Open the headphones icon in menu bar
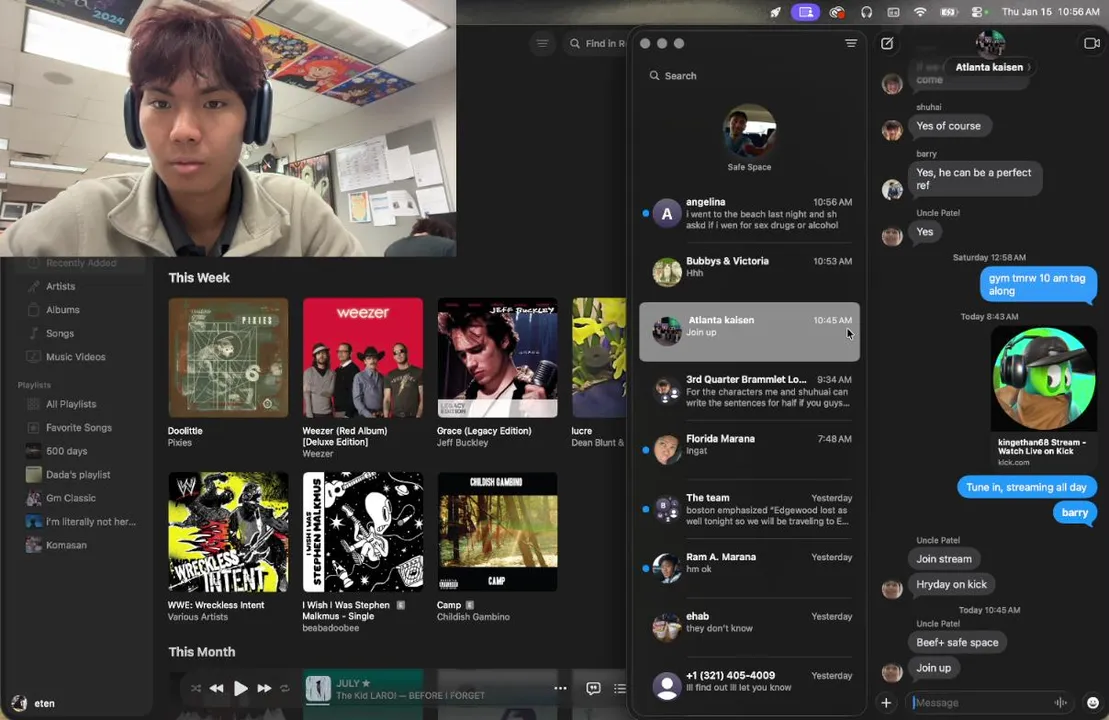1109x720 pixels. click(866, 12)
